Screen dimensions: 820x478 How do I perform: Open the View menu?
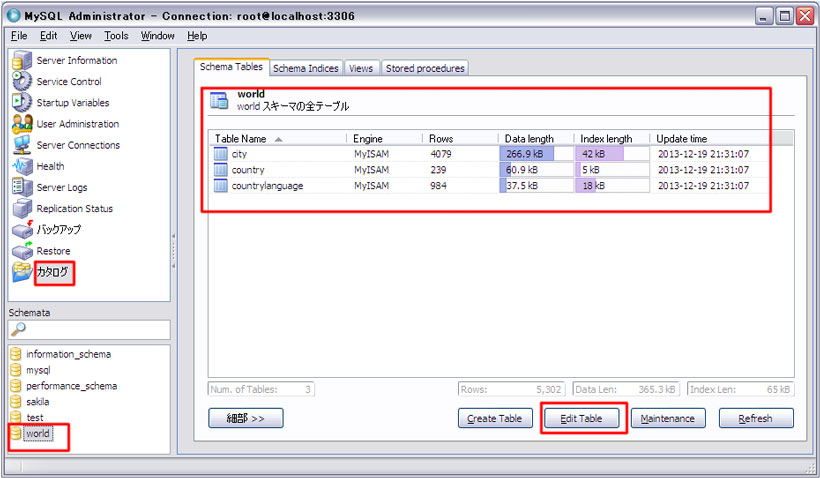[x=81, y=36]
